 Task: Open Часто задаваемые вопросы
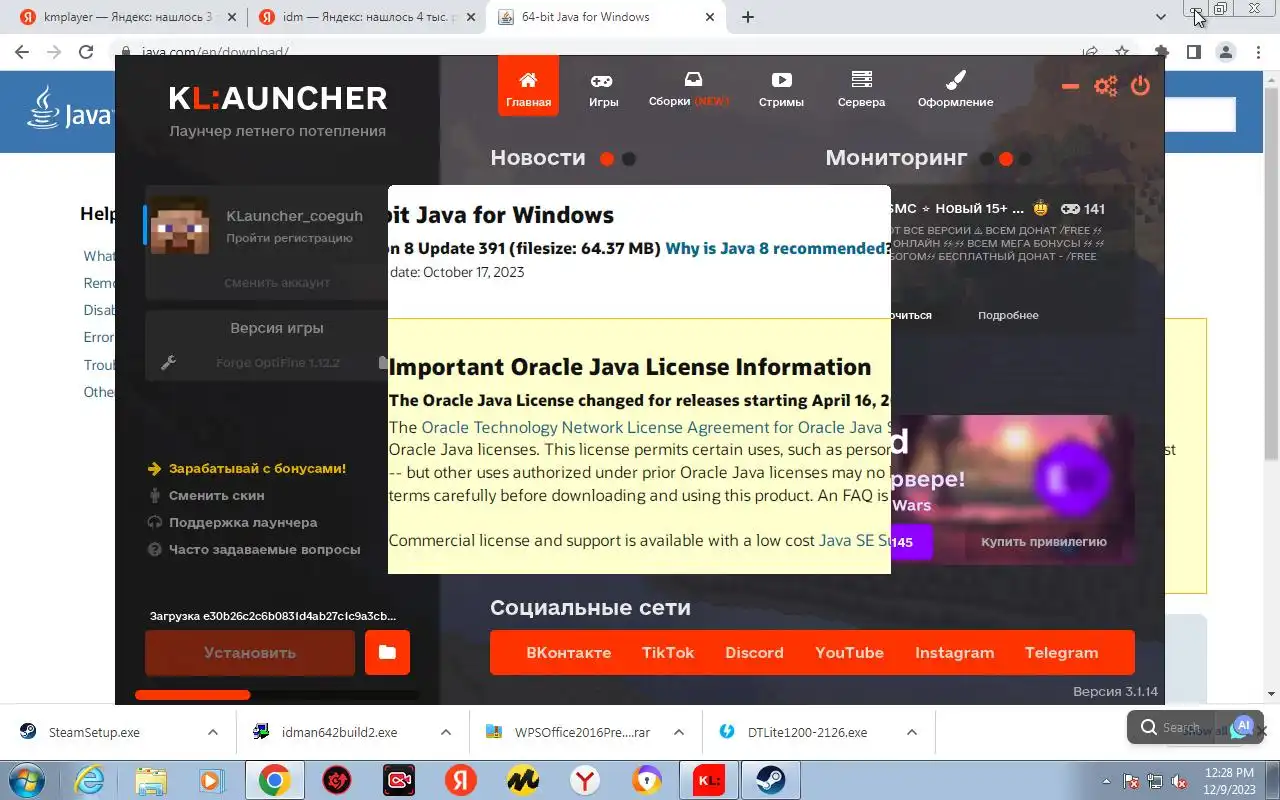point(264,549)
